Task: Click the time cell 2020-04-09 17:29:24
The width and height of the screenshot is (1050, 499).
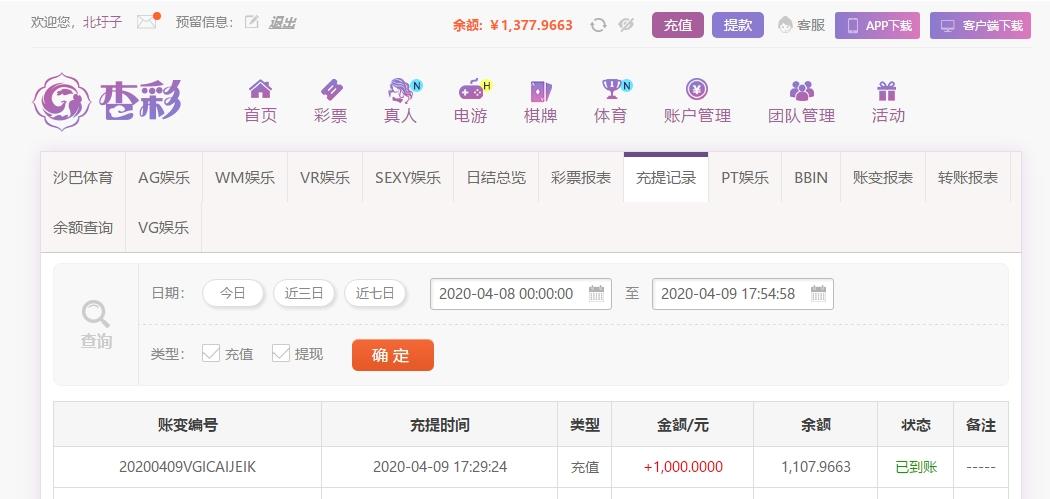Action: 440,467
